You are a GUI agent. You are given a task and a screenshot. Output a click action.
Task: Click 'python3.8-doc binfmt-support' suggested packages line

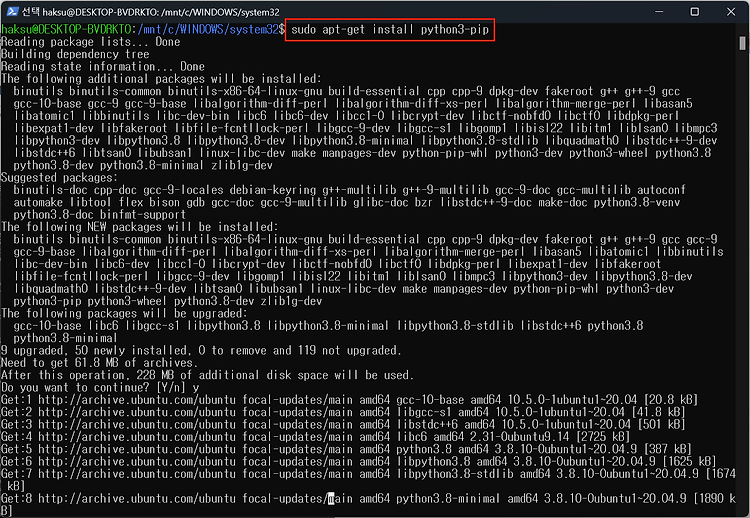click(x=99, y=215)
